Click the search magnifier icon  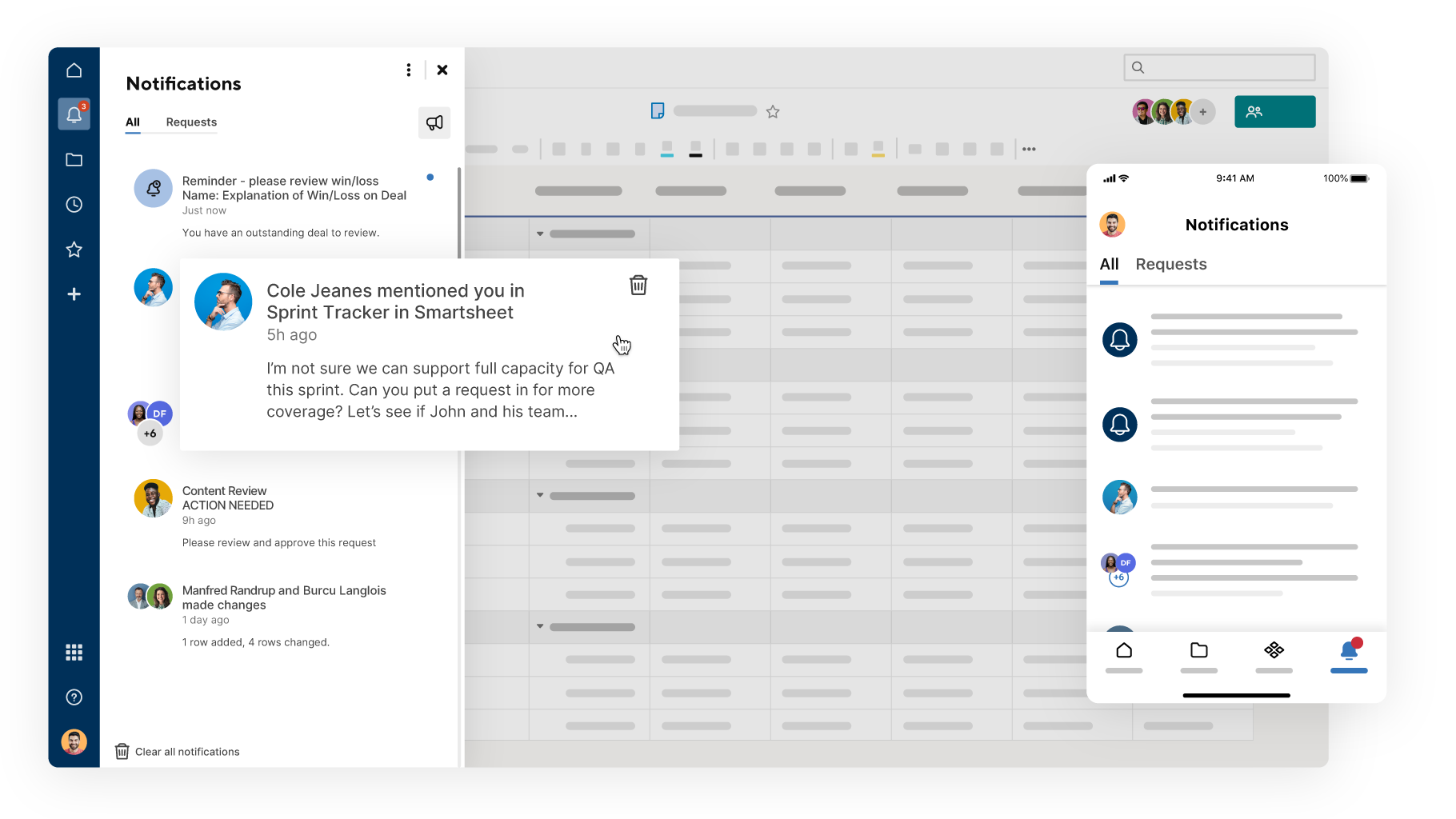point(1138,68)
